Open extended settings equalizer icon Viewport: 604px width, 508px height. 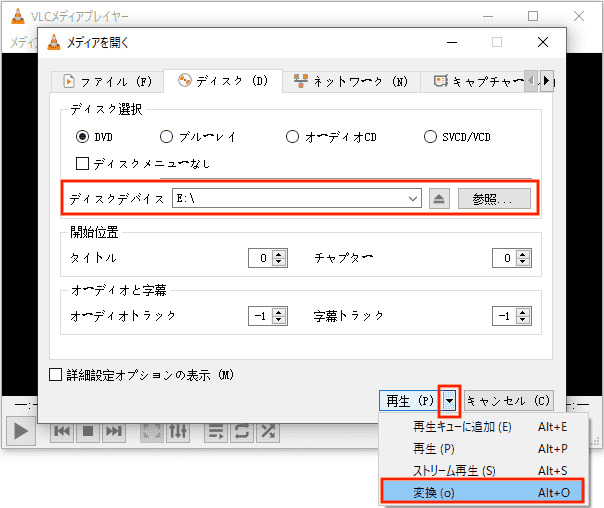[178, 431]
